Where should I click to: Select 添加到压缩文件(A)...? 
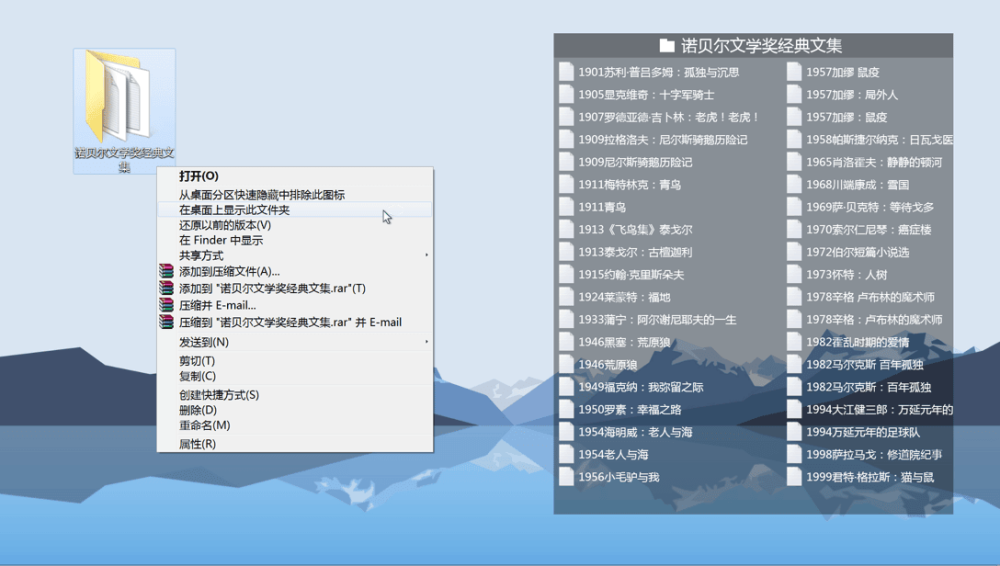(x=295, y=271)
